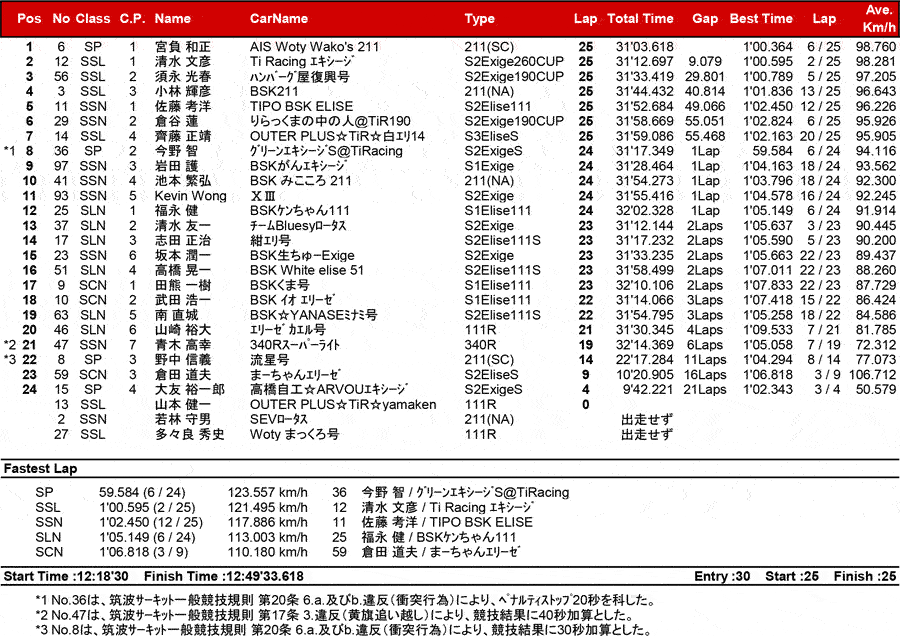
Task: Select car name BSK White elise 51
Action: 307,270
